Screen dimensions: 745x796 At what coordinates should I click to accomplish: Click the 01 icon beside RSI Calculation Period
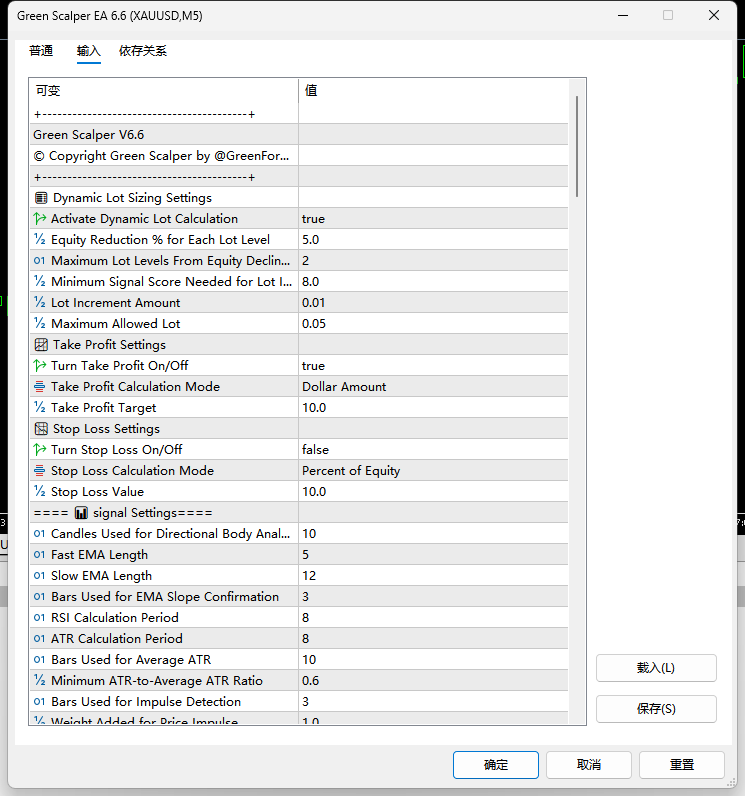[40, 617]
